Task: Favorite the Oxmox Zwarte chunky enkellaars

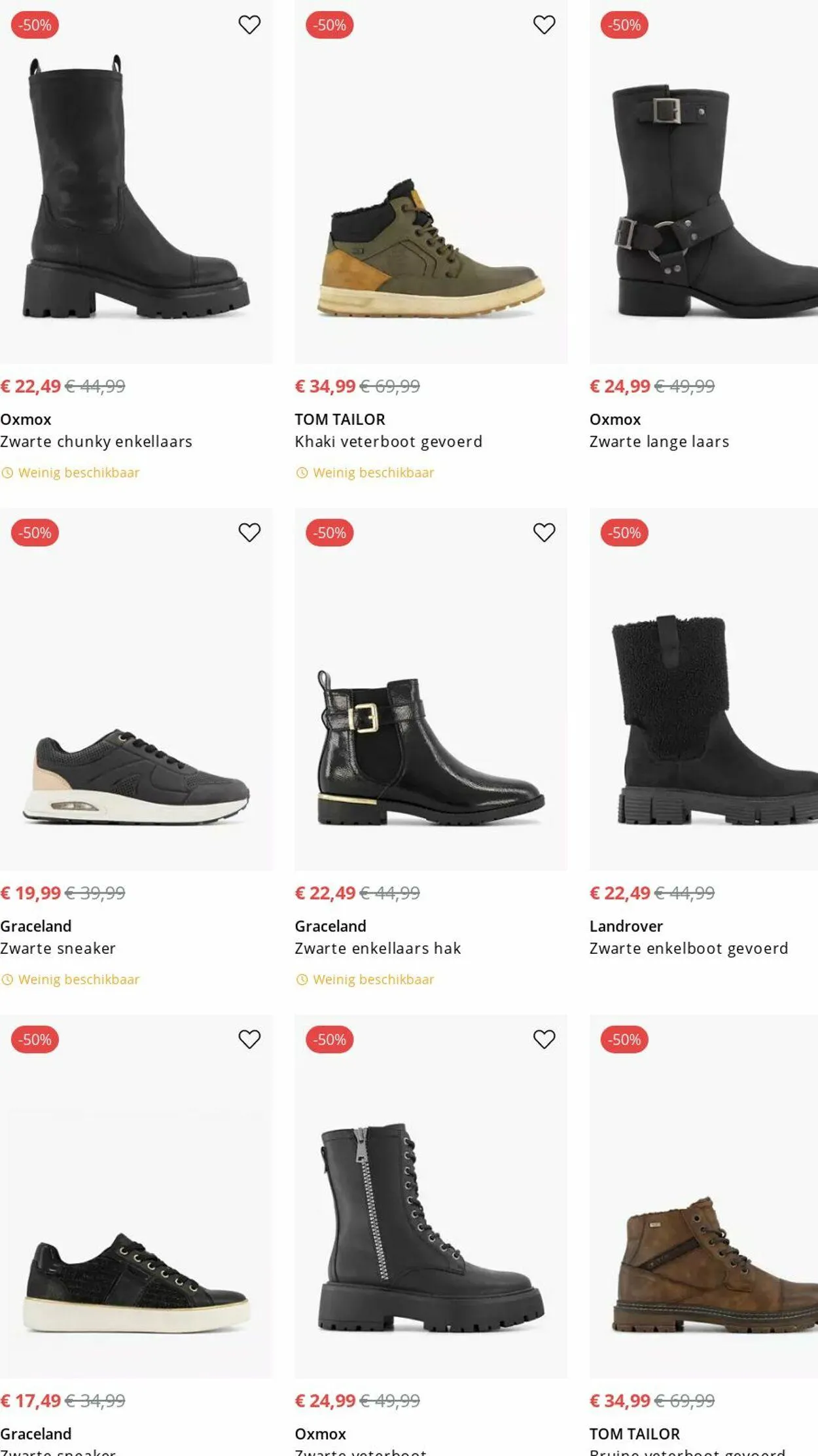Action: tap(249, 25)
